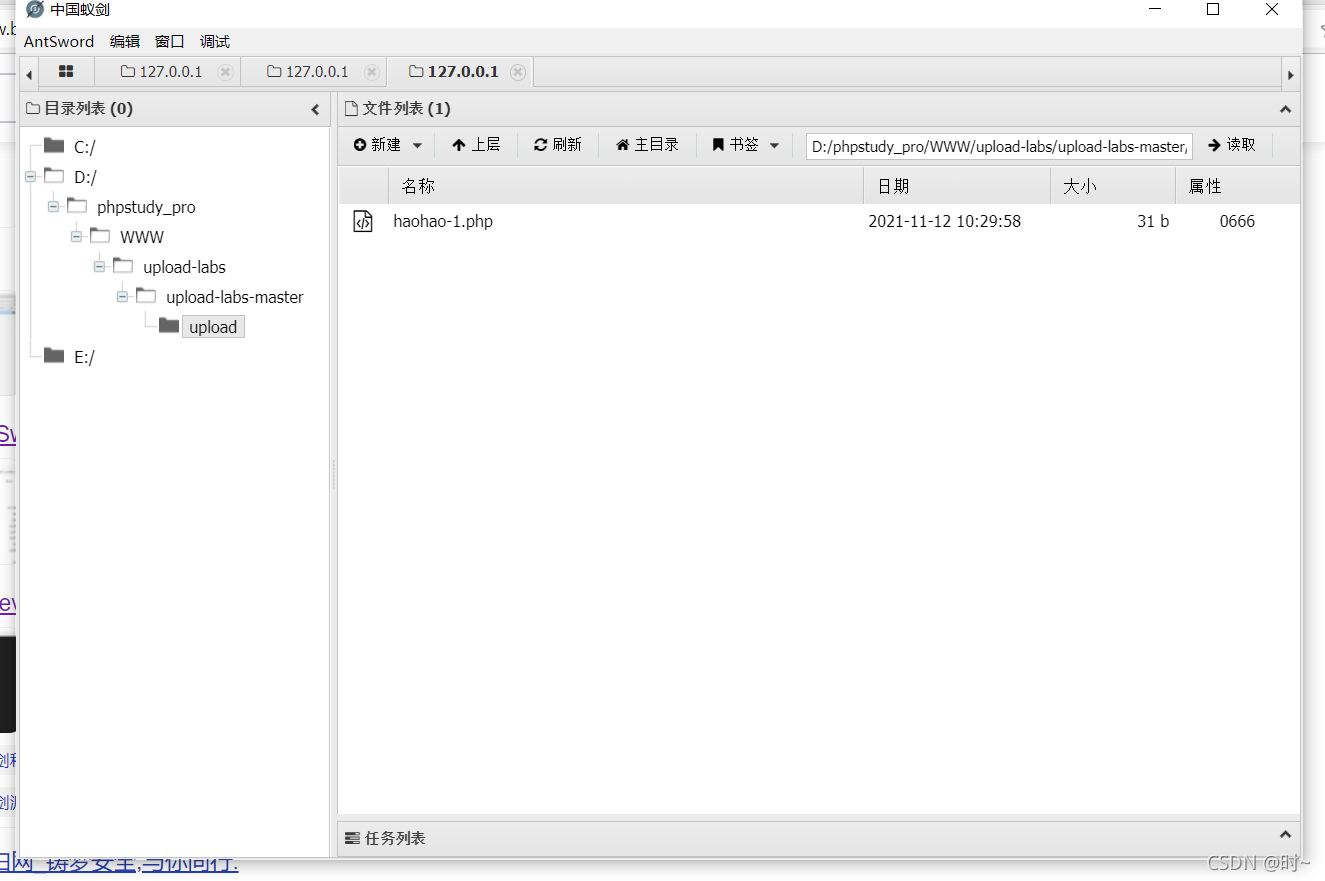
Task: Click the 任务列表 panel header
Action: [x=819, y=838]
